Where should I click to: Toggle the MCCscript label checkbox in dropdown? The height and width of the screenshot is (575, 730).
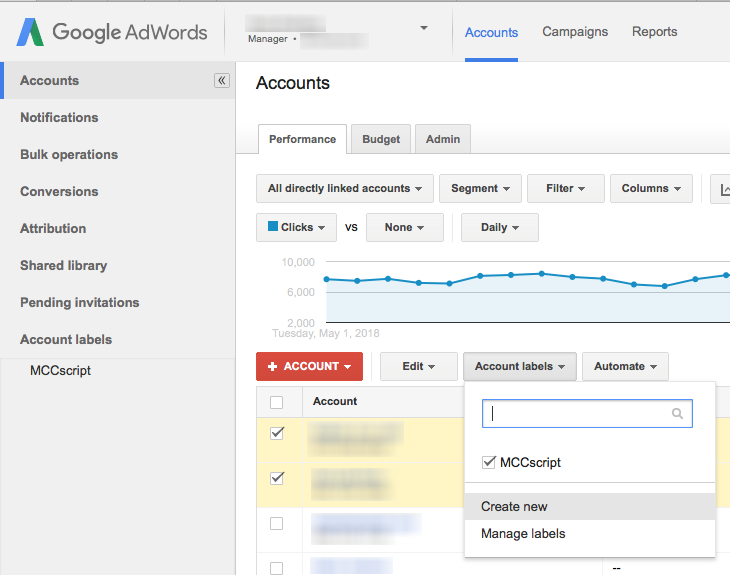(x=488, y=462)
